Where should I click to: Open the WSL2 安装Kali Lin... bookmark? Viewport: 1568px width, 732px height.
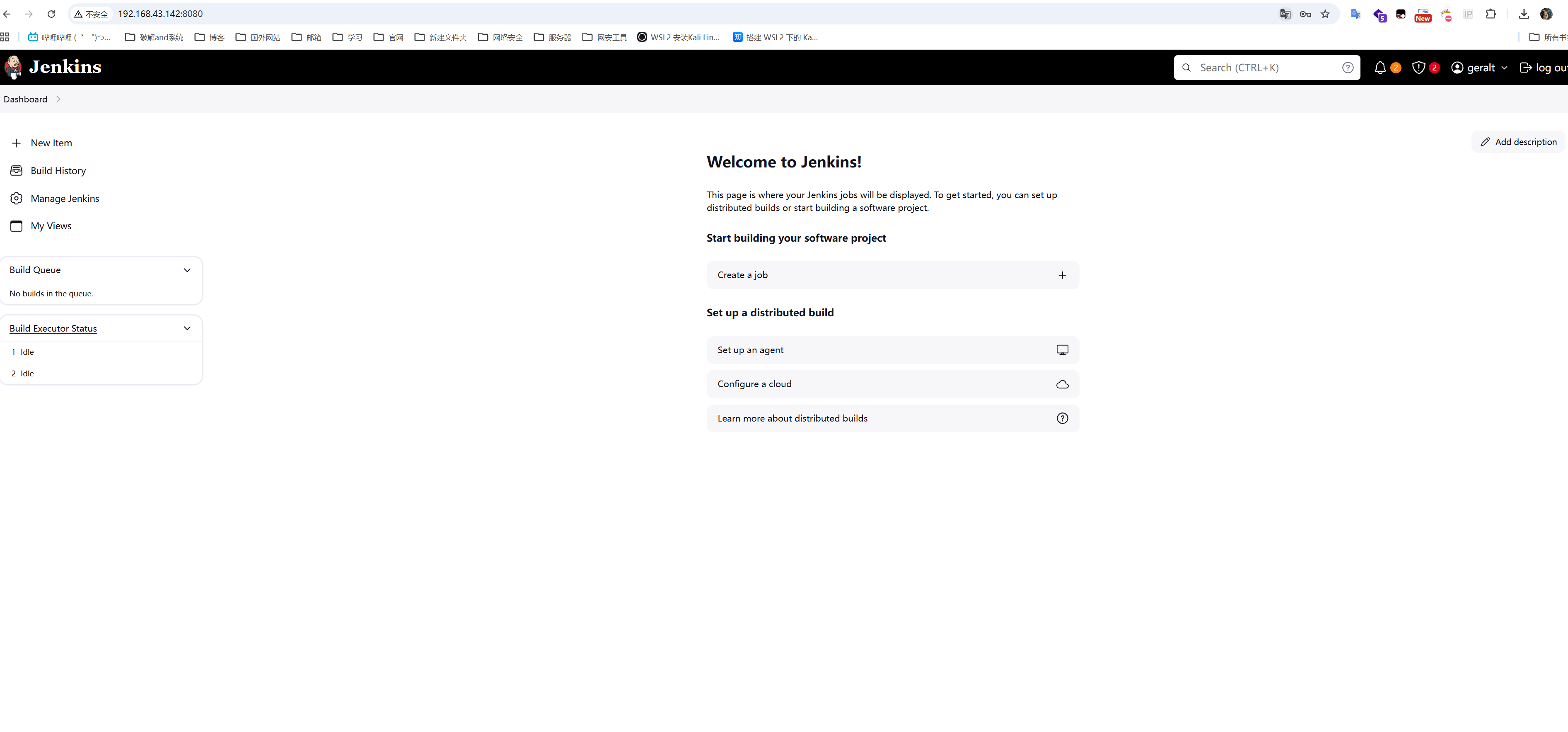[x=679, y=37]
